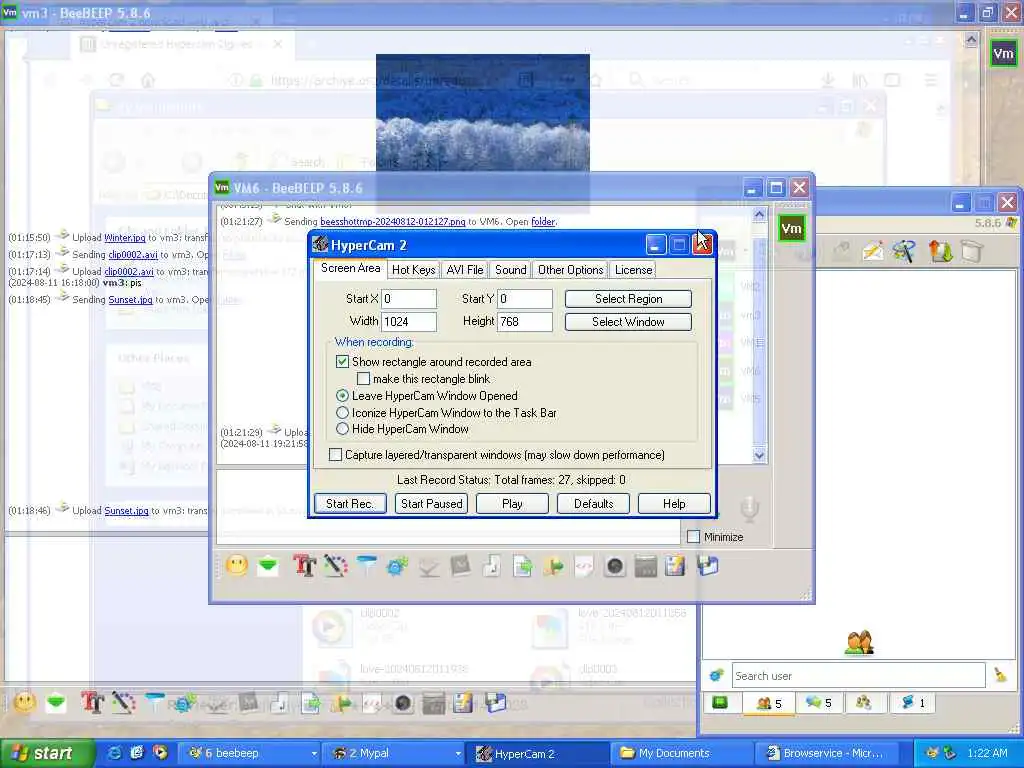Open the Sound tab
The width and height of the screenshot is (1024, 768).
coord(511,270)
